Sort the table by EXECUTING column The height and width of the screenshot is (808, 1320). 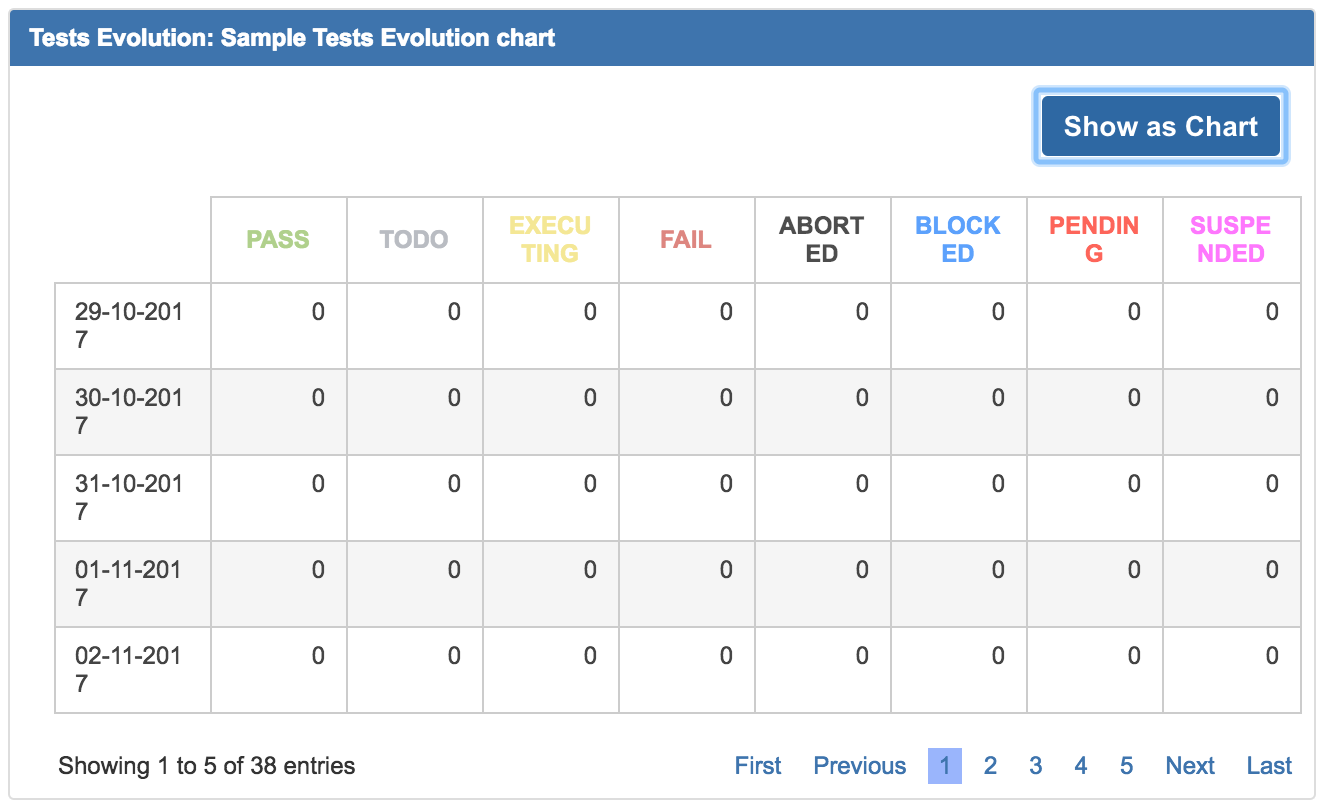click(550, 239)
